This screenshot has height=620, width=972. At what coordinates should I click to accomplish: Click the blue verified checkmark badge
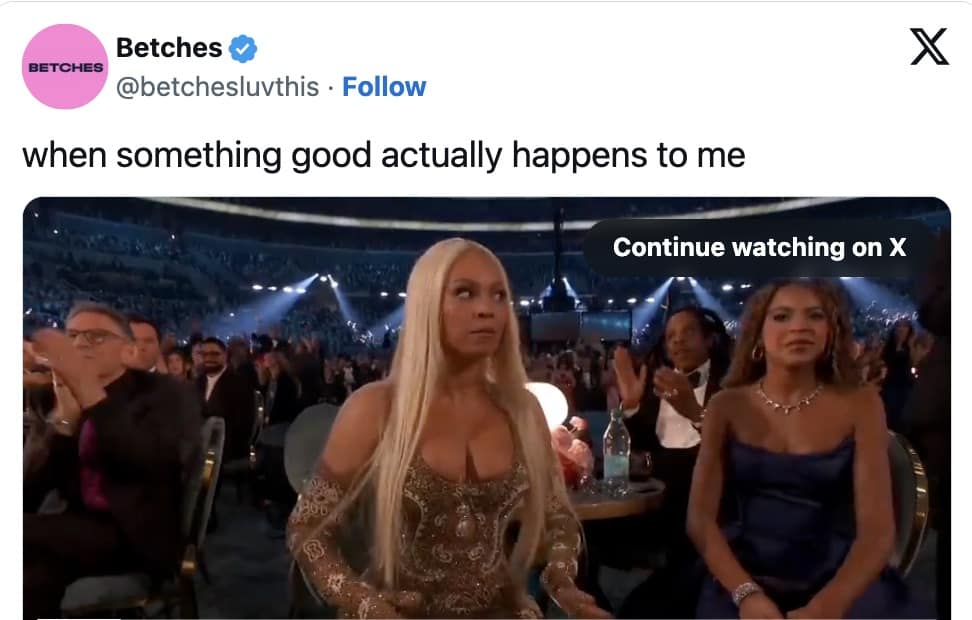(243, 48)
